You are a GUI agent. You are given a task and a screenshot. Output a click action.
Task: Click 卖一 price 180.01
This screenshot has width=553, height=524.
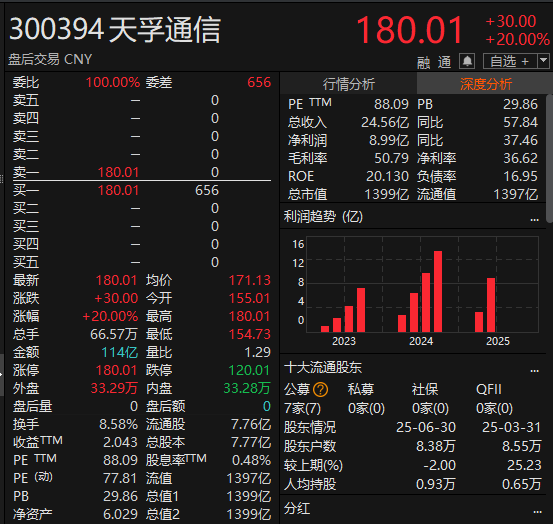click(x=118, y=172)
